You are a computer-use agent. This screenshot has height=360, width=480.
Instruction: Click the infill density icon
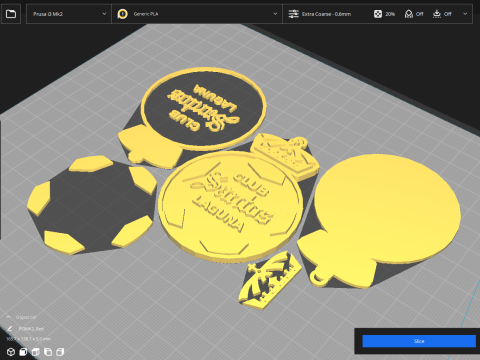(378, 14)
